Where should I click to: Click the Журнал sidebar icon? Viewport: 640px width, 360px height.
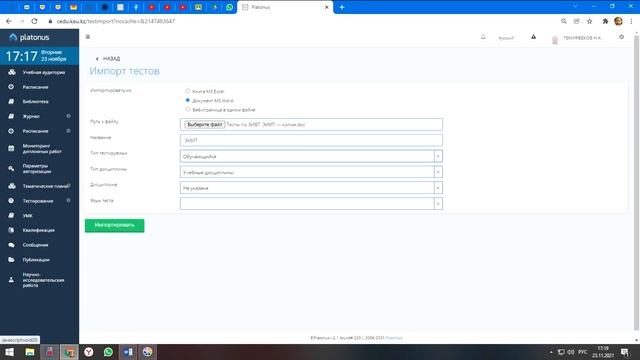point(11,116)
